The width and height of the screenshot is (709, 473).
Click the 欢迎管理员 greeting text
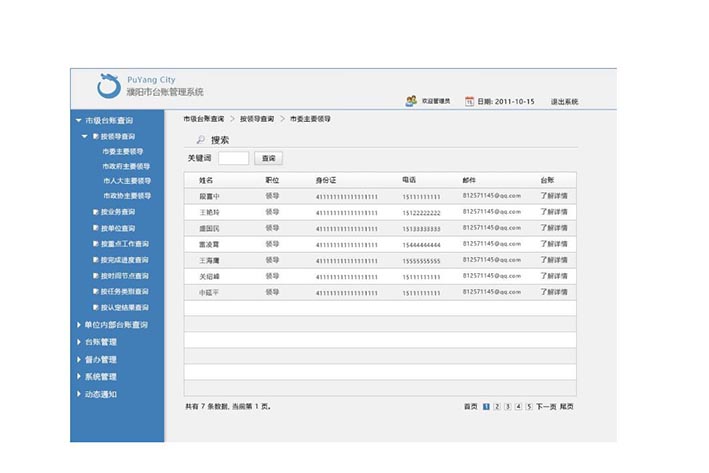pos(436,101)
